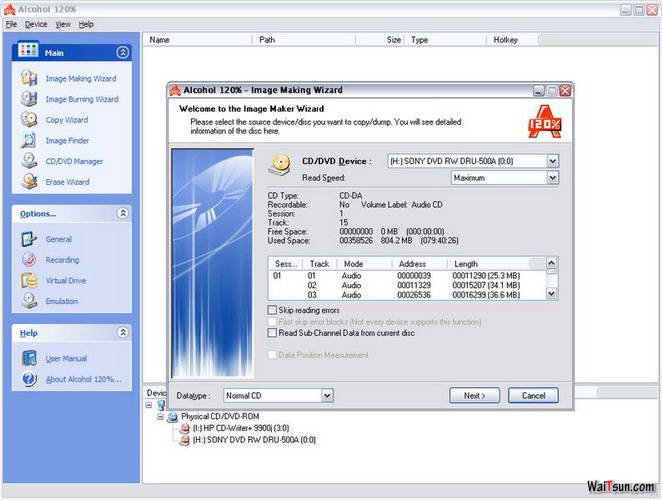Open the User Manual icon
The image size is (662, 500).
point(27,358)
